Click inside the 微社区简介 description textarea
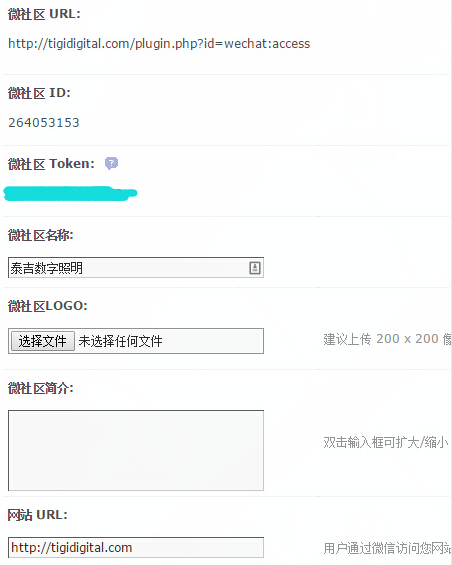This screenshot has height=565, width=452. click(x=136, y=450)
